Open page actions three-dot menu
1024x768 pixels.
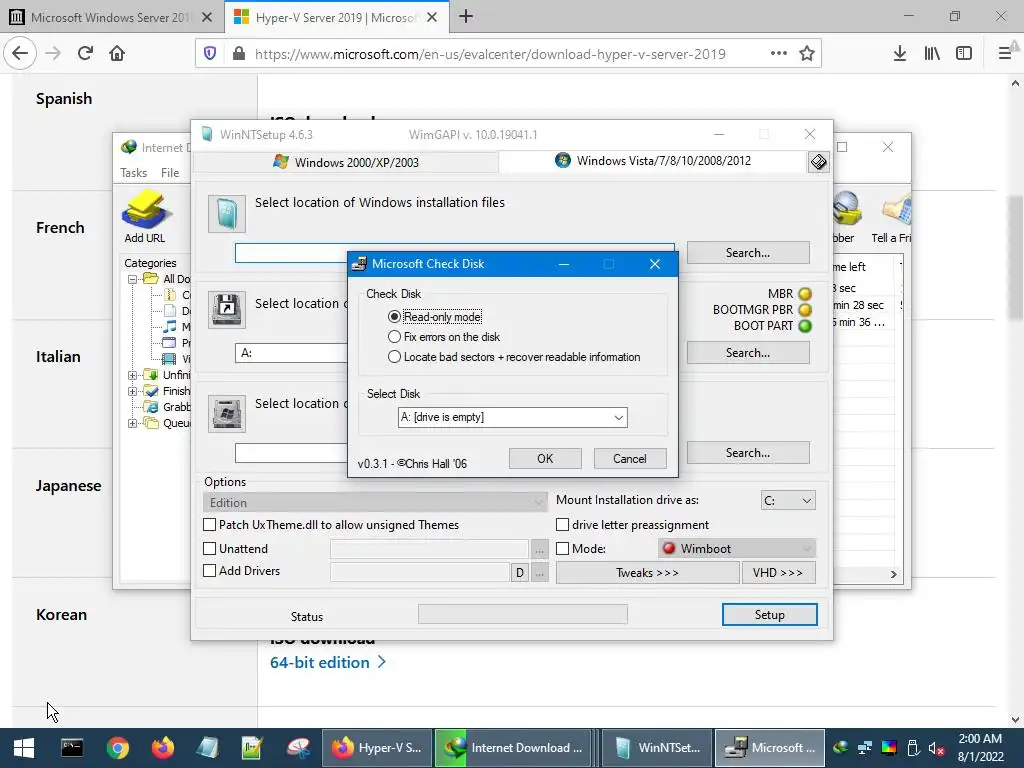(778, 54)
